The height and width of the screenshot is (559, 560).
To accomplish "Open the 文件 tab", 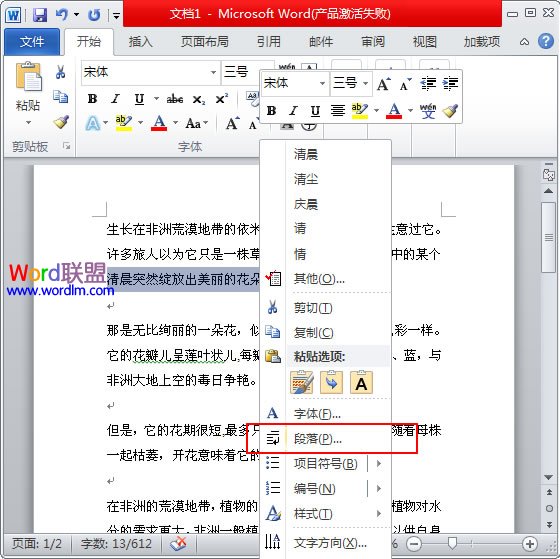I will pyautogui.click(x=32, y=42).
